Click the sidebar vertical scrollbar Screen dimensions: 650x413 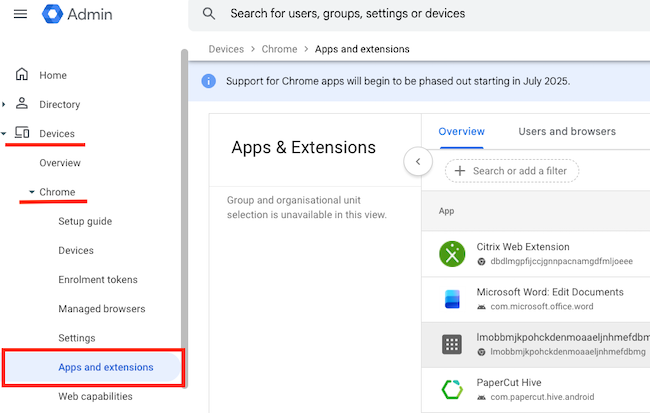(x=184, y=219)
